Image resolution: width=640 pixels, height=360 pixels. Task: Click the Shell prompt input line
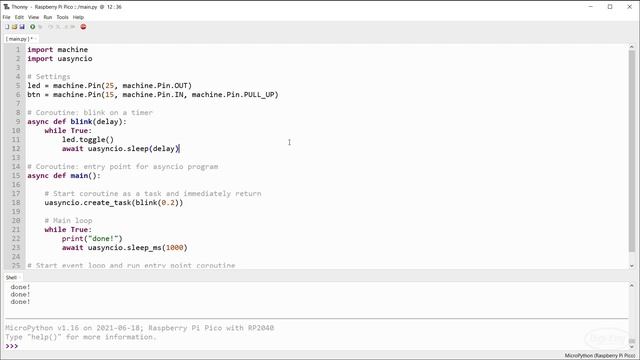coord(316,346)
